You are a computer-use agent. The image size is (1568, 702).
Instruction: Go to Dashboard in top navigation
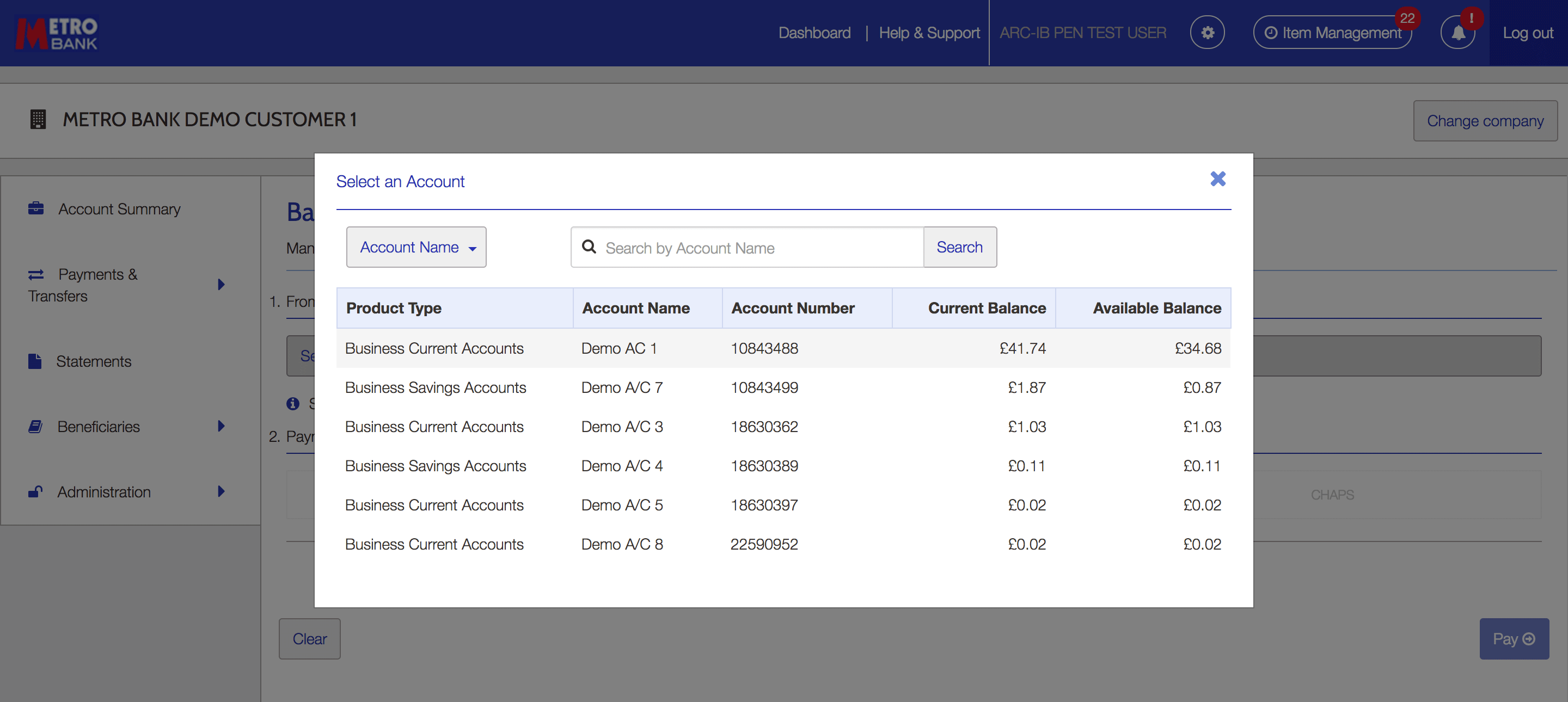coord(814,33)
